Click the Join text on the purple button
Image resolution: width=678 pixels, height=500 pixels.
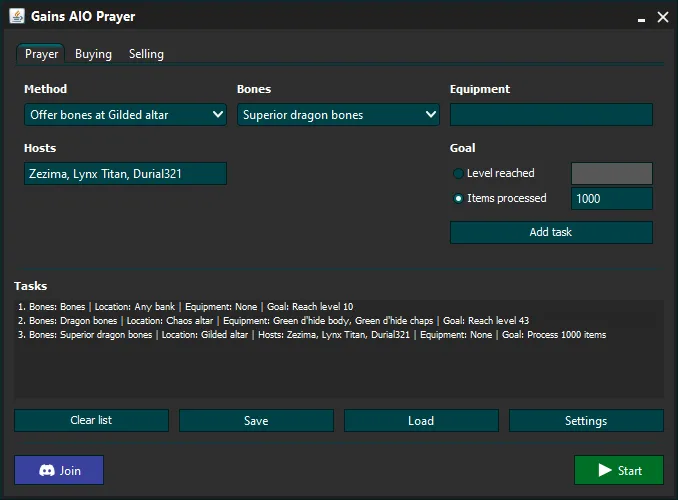(x=70, y=471)
